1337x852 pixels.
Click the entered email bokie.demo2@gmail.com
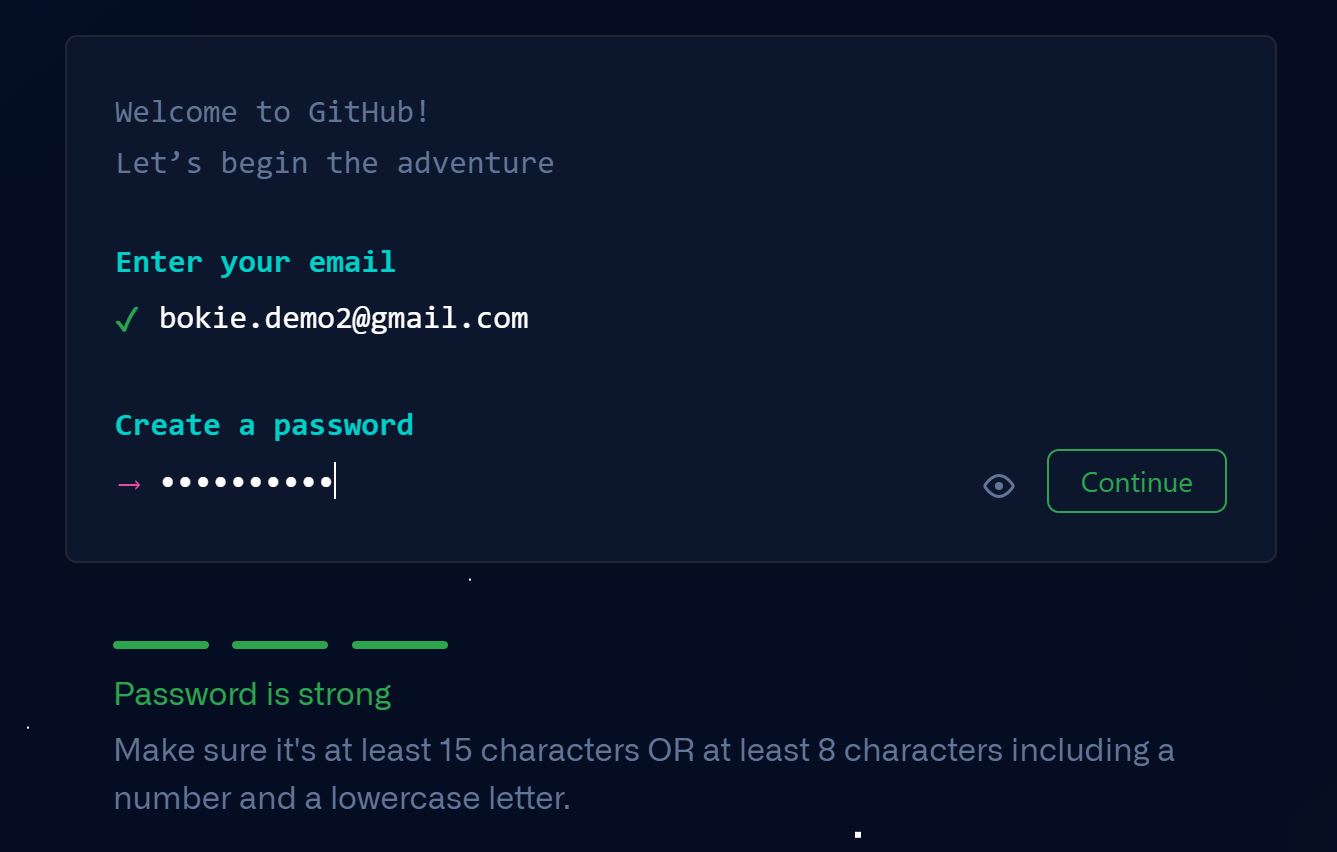343,318
